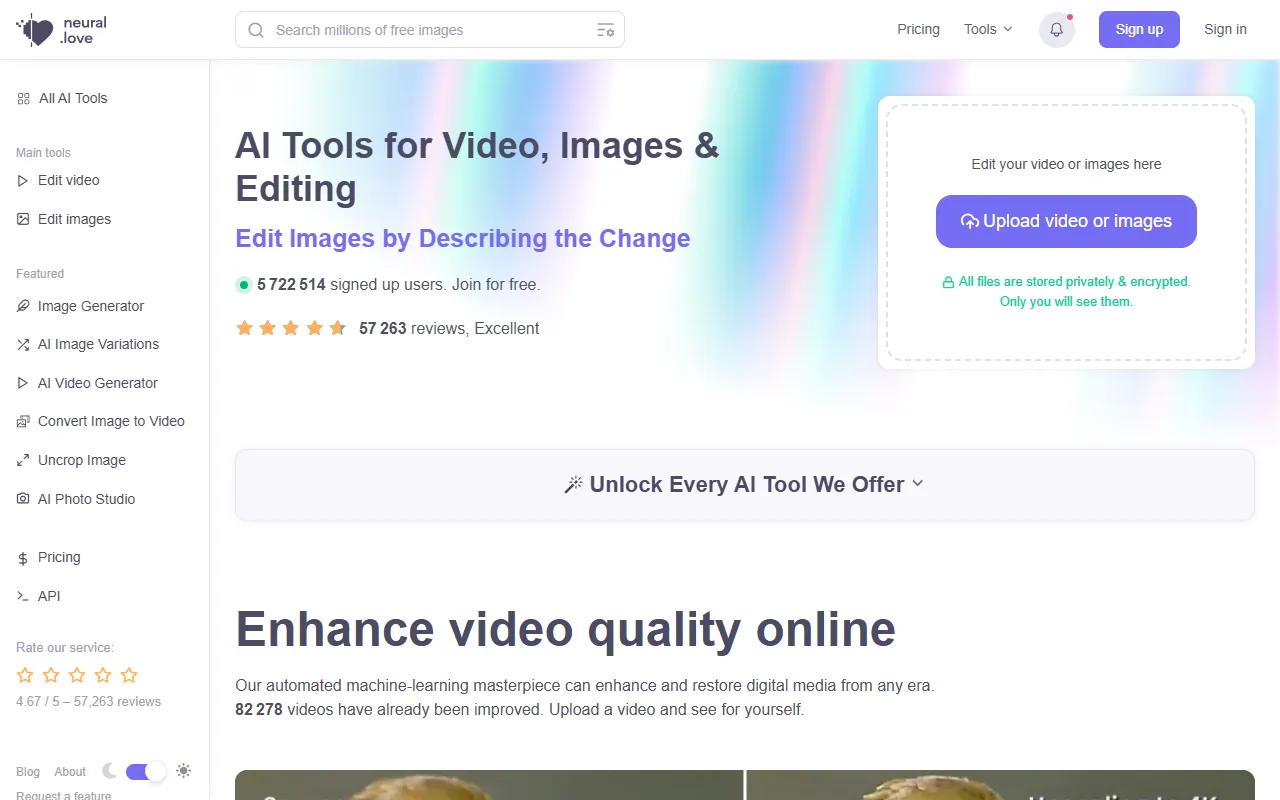Focus the search free images field
The width and height of the screenshot is (1280, 800).
click(x=430, y=30)
